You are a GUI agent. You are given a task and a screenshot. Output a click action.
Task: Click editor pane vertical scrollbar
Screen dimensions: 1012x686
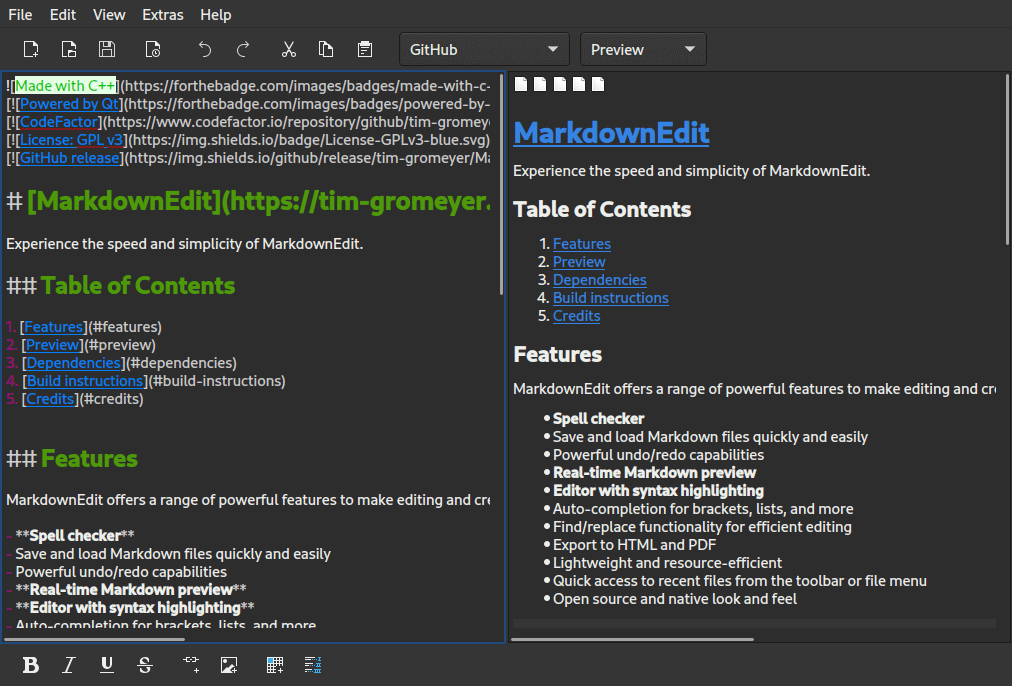click(501, 185)
